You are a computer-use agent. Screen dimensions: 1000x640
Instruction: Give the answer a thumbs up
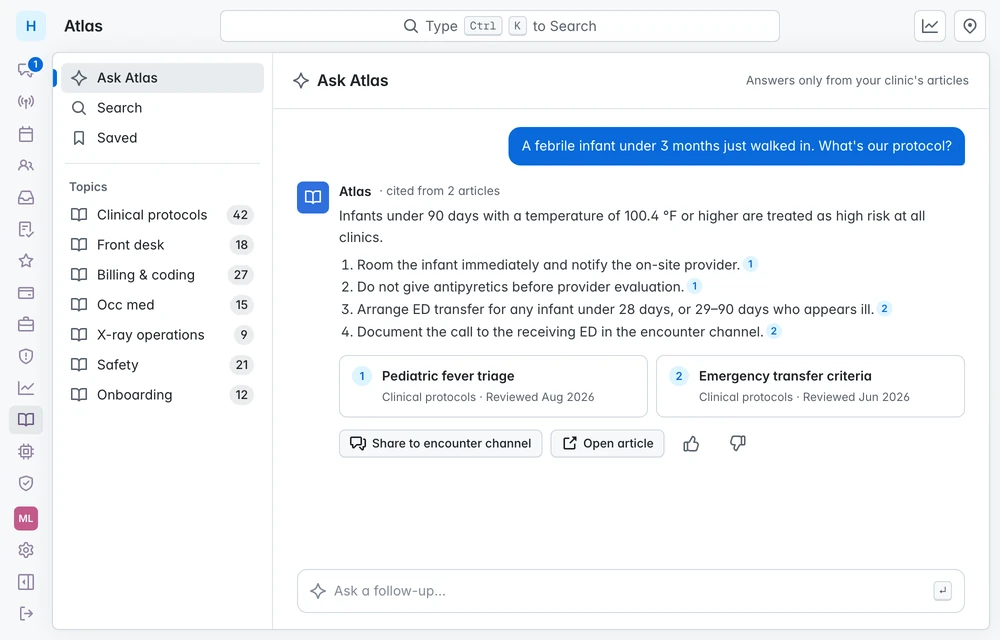tap(691, 444)
